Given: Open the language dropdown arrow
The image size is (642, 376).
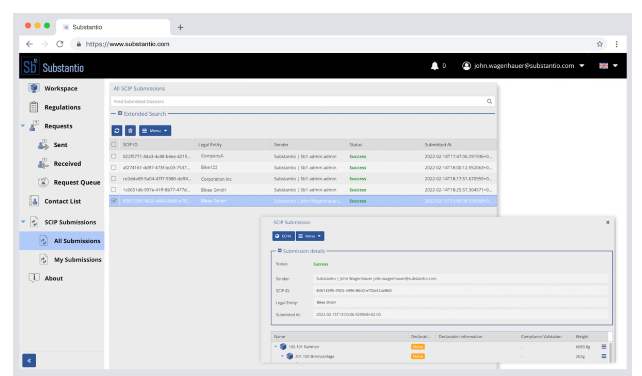Looking at the screenshot, I should pos(615,66).
